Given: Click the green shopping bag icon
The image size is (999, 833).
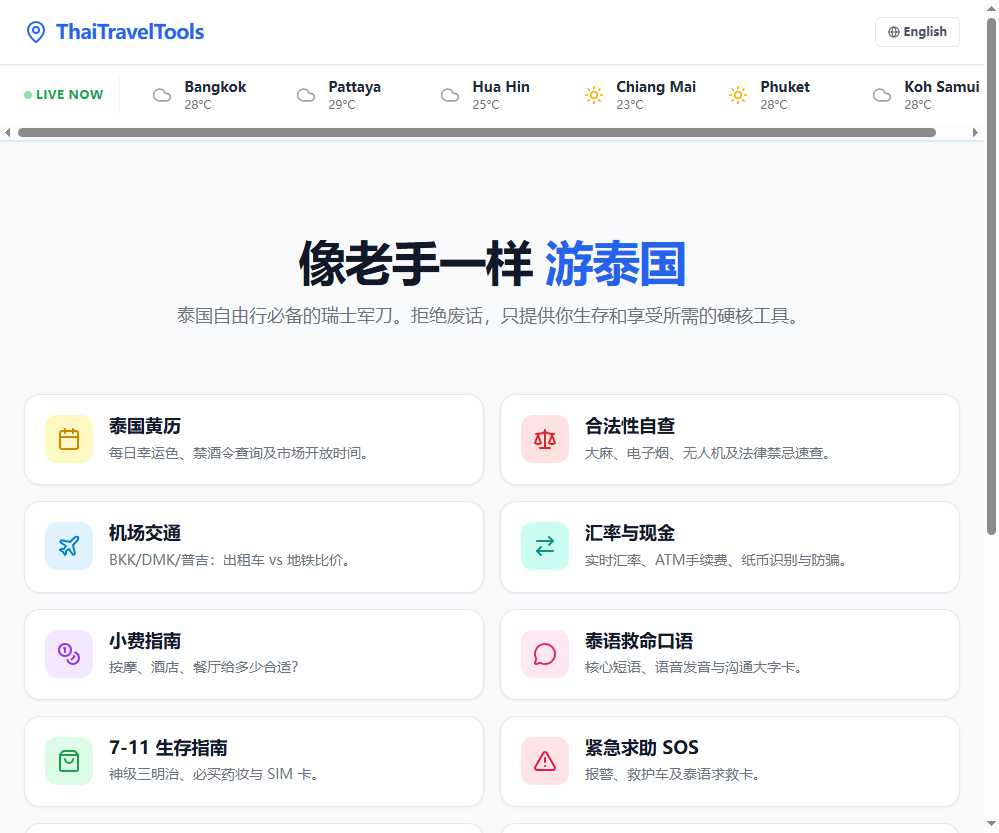Looking at the screenshot, I should pos(69,761).
